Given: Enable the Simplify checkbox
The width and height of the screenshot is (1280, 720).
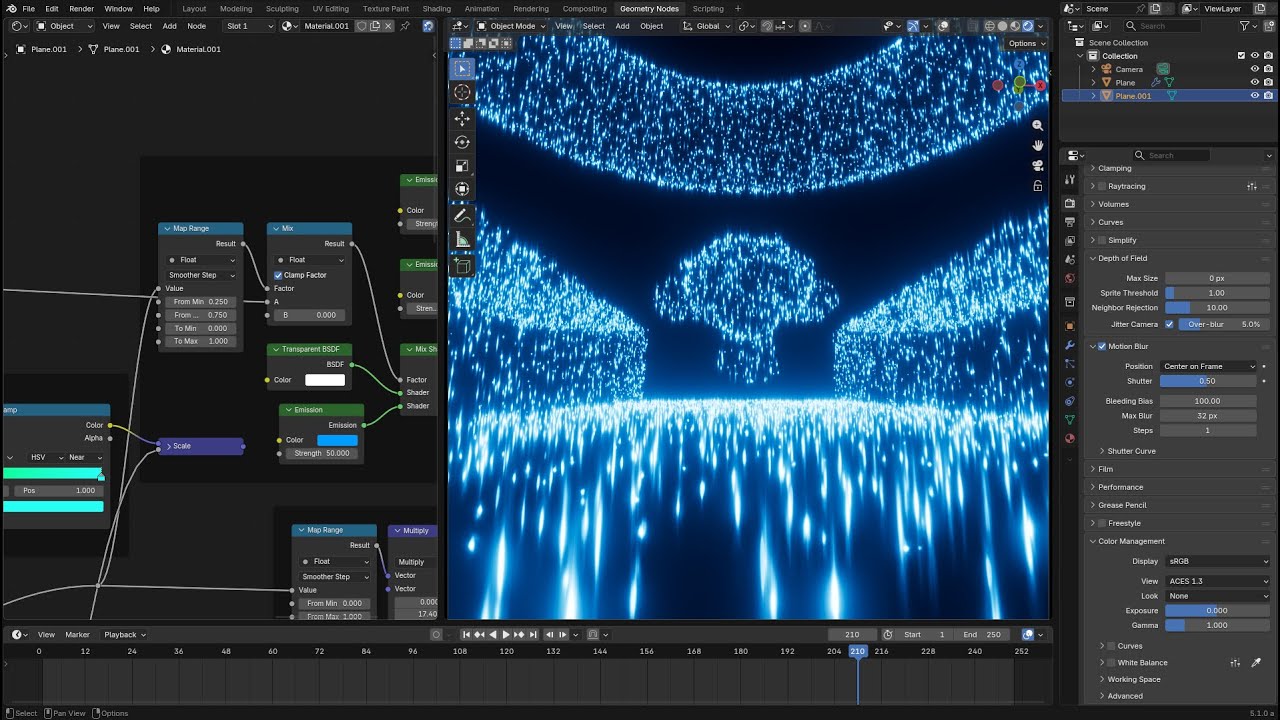Looking at the screenshot, I should [x=1102, y=240].
